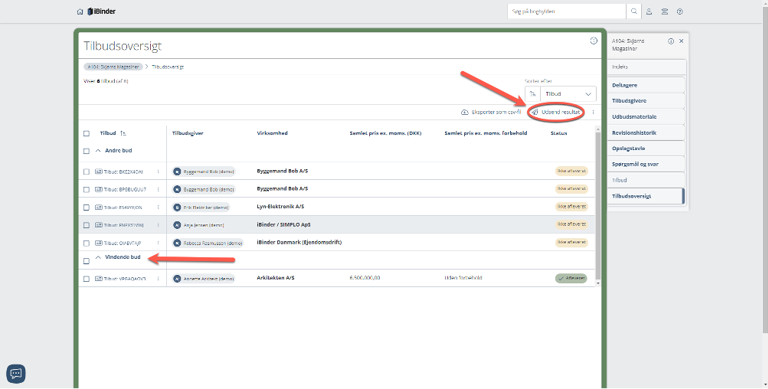Open the user profile icon
Screen dimensions: 768x389
[x=649, y=12]
